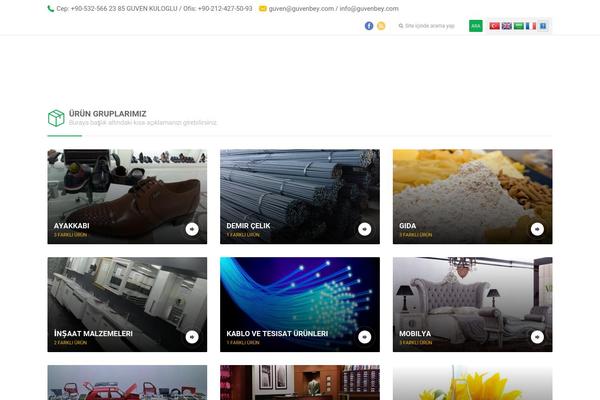Open the wooden interior product group thumbnail
Image resolution: width=600 pixels, height=400 pixels.
(300, 382)
